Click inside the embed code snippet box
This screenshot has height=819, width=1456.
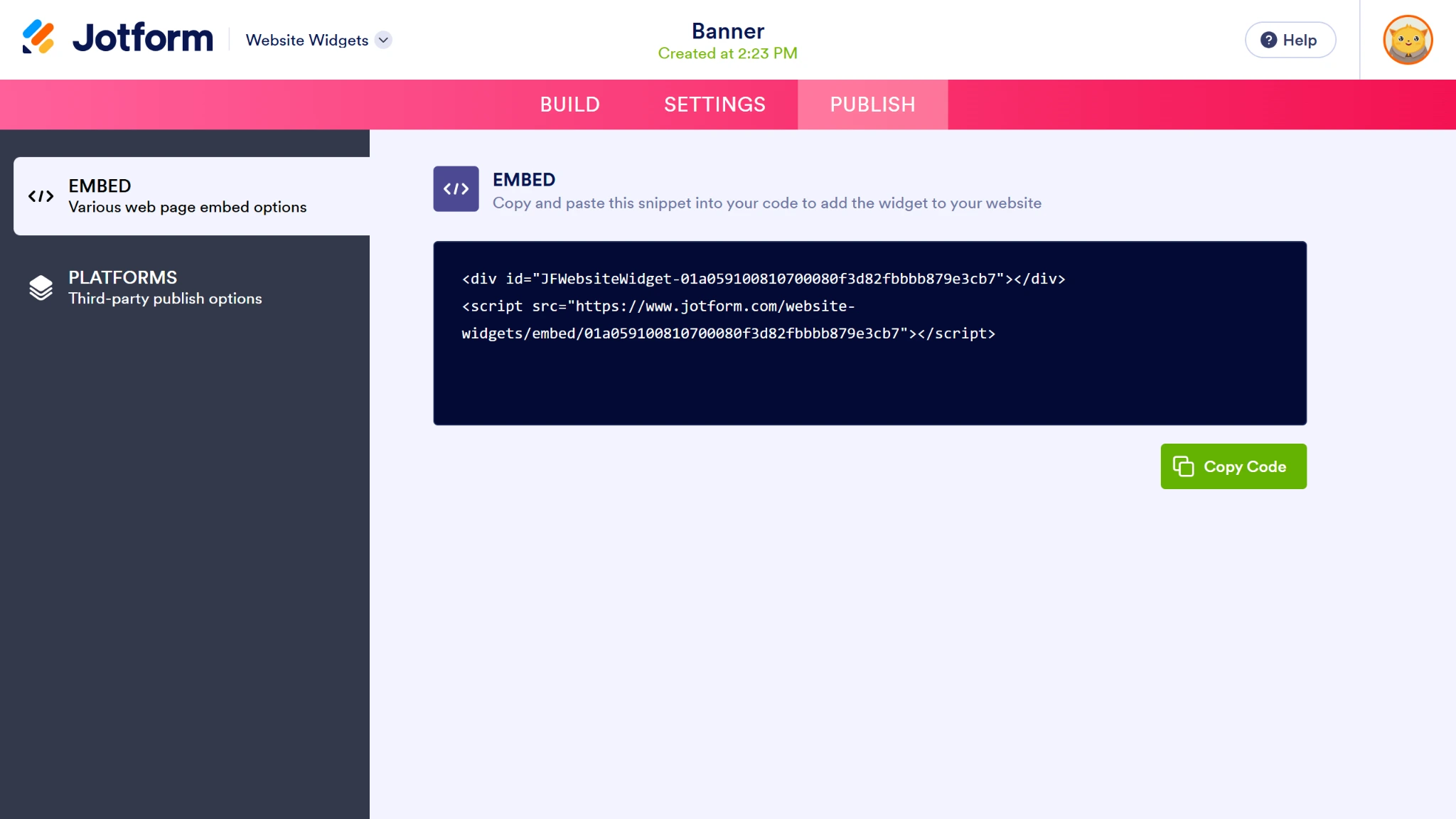(x=869, y=333)
